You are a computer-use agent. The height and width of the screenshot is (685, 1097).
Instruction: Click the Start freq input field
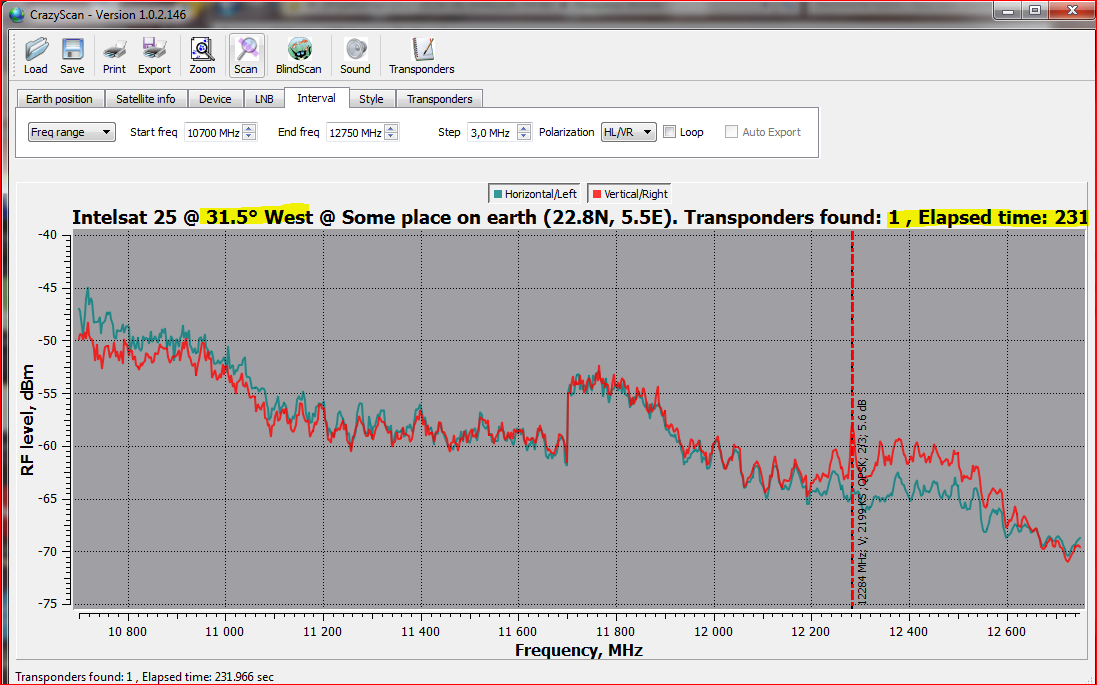pos(212,132)
